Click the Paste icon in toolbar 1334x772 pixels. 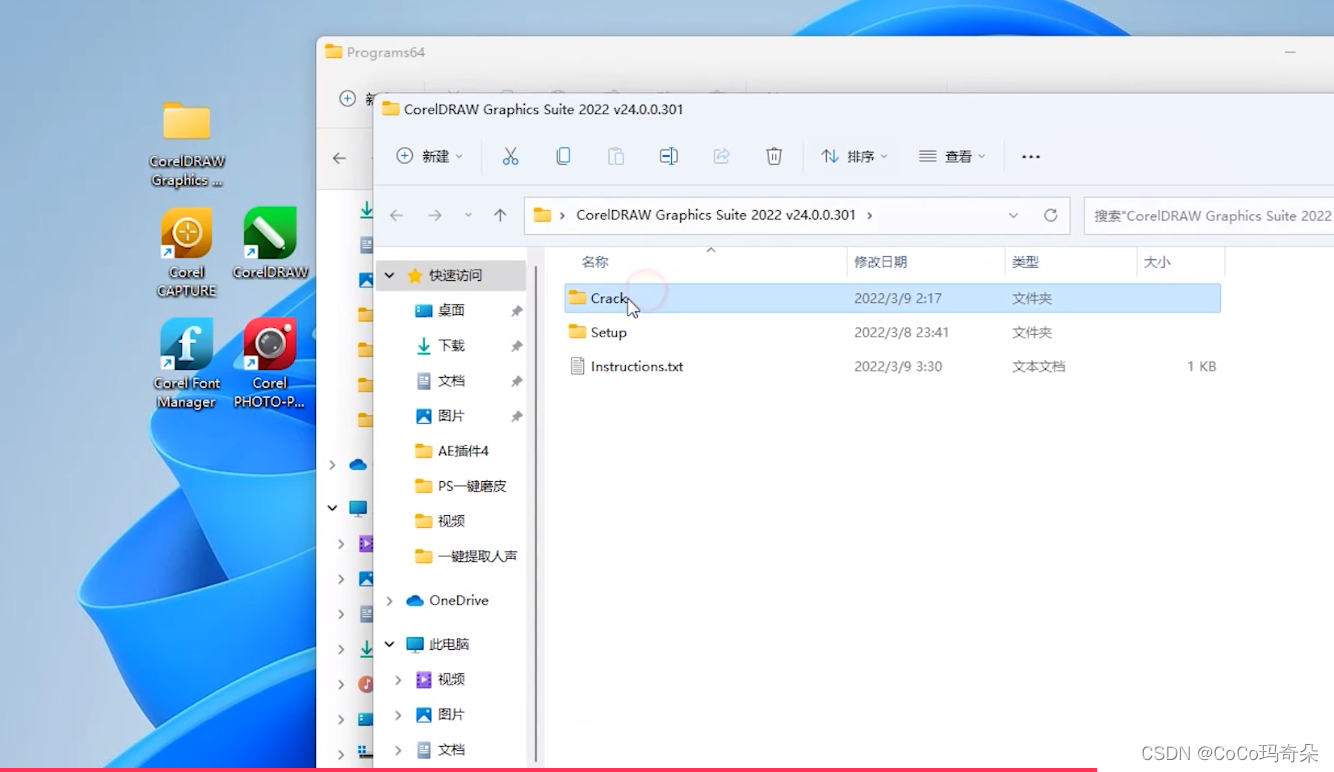pos(616,156)
